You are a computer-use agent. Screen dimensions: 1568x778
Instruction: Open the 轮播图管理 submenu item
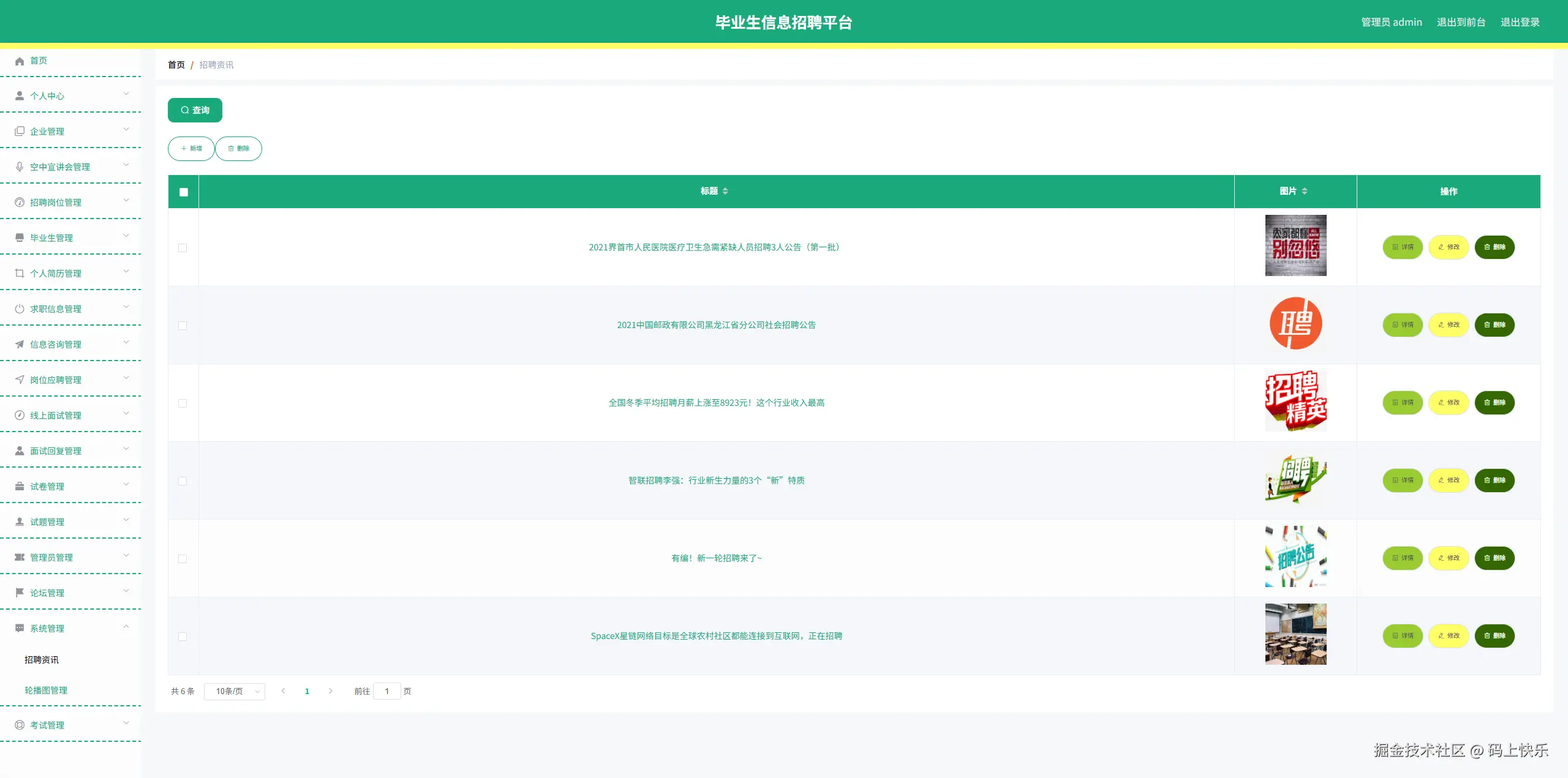46,690
